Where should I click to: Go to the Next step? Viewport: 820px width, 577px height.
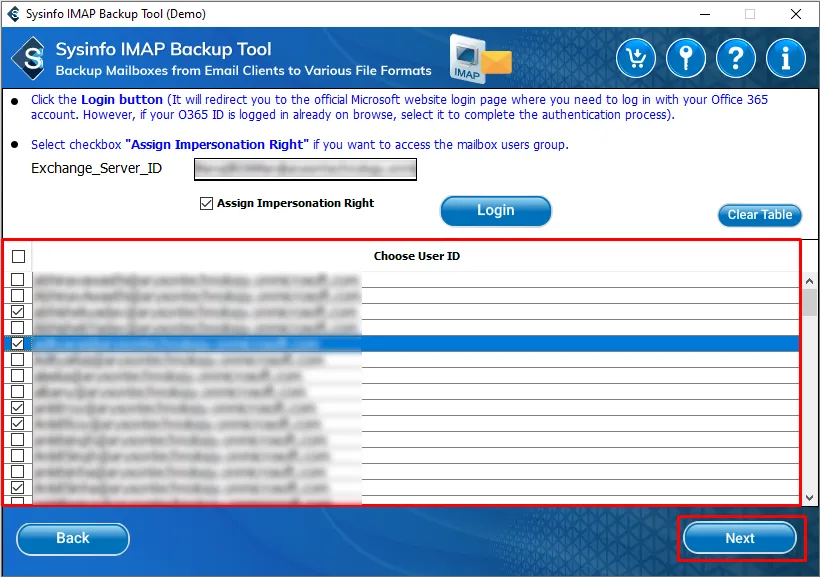(740, 538)
